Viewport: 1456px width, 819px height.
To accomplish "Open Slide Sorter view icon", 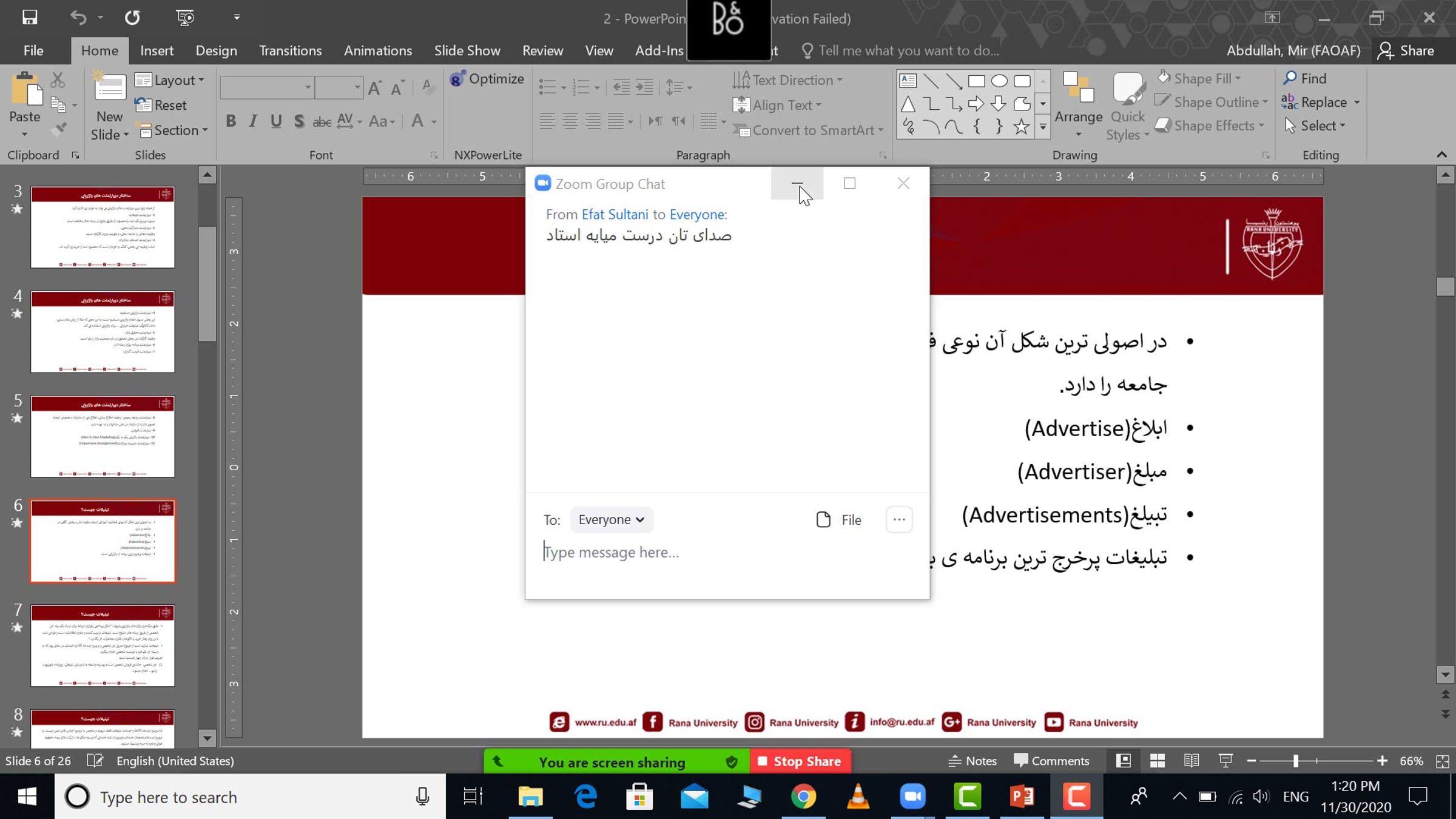I will (1157, 761).
